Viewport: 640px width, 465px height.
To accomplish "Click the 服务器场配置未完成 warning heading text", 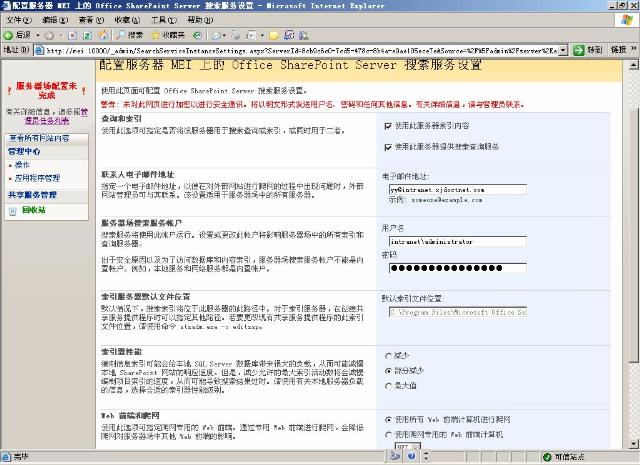I will [47, 91].
